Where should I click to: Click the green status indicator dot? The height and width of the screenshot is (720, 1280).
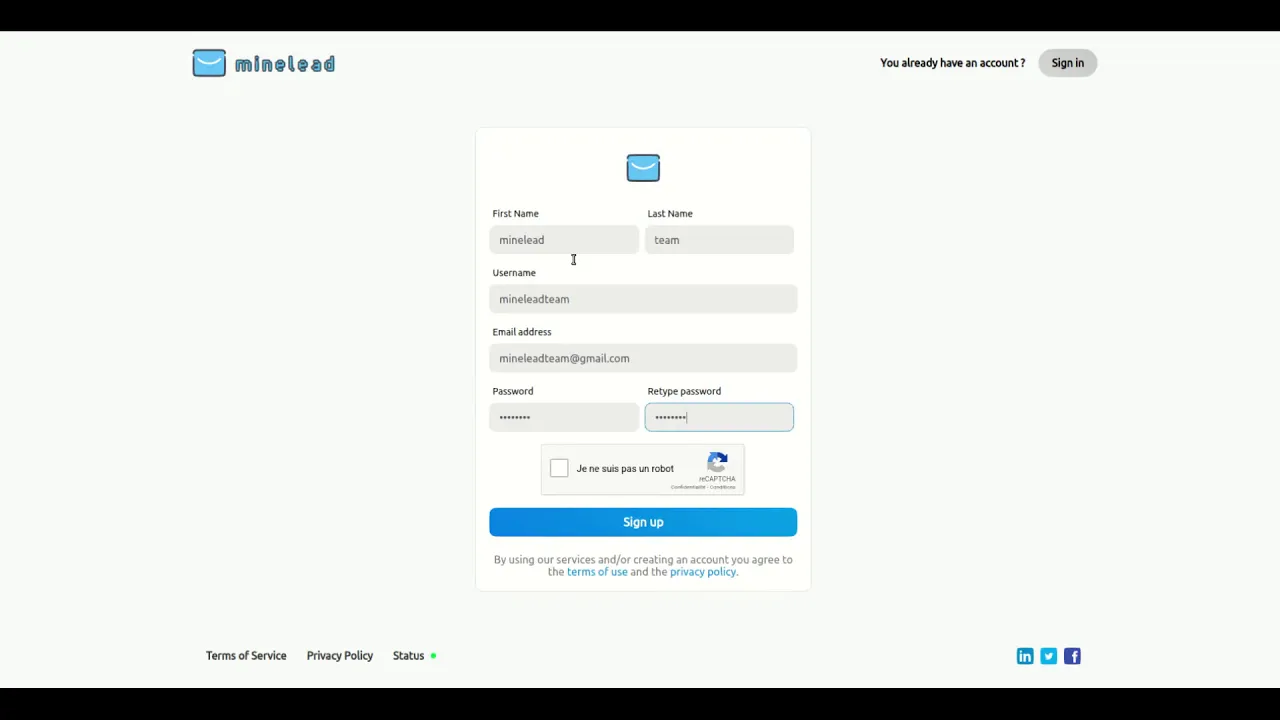tap(433, 656)
